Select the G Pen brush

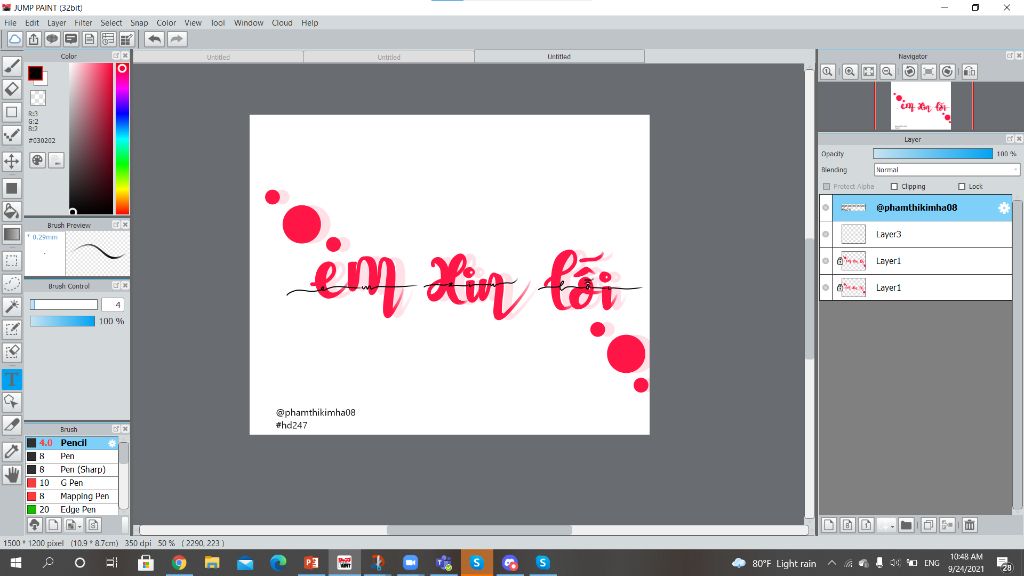click(x=72, y=483)
